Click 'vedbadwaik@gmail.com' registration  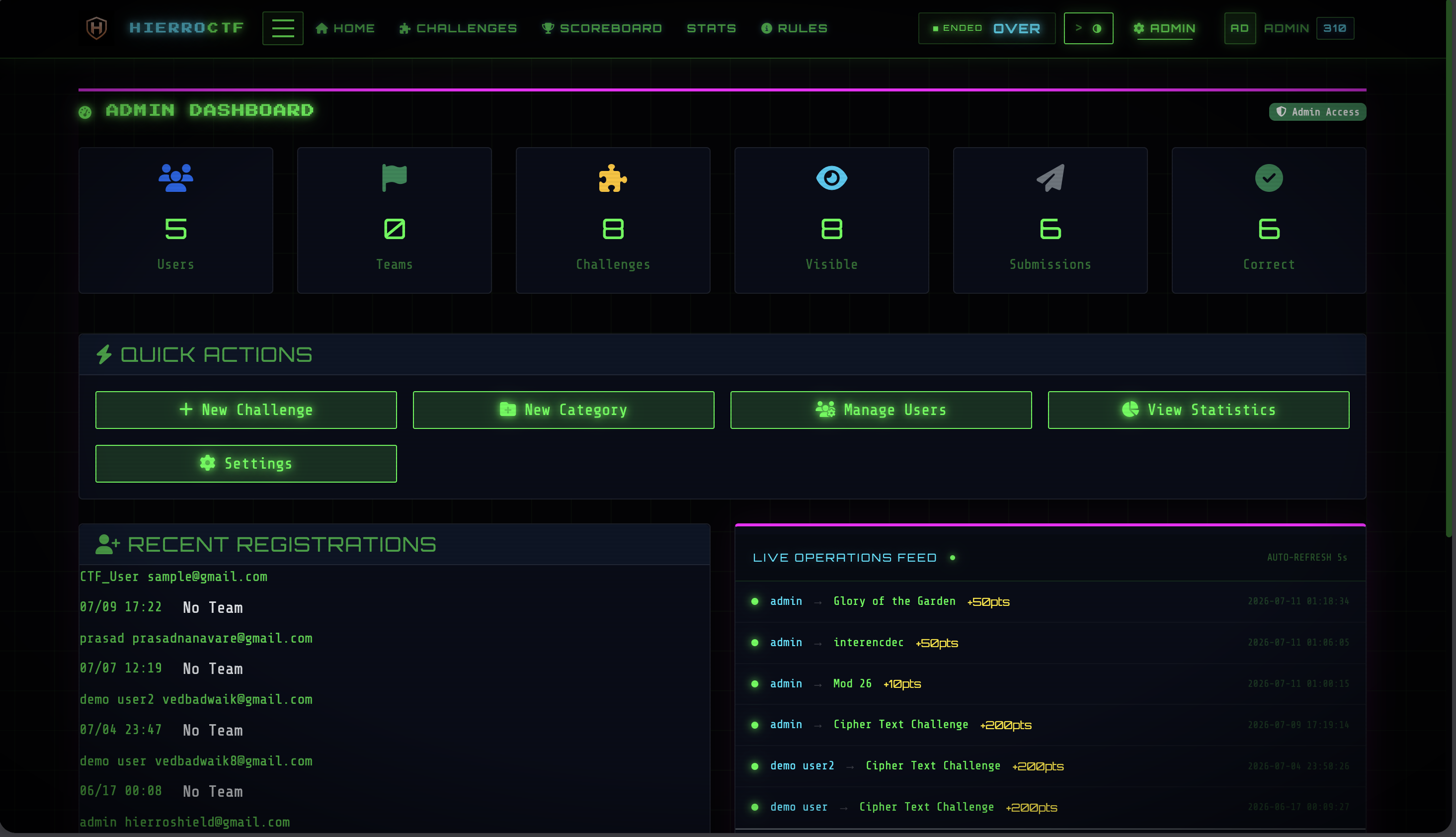click(238, 700)
